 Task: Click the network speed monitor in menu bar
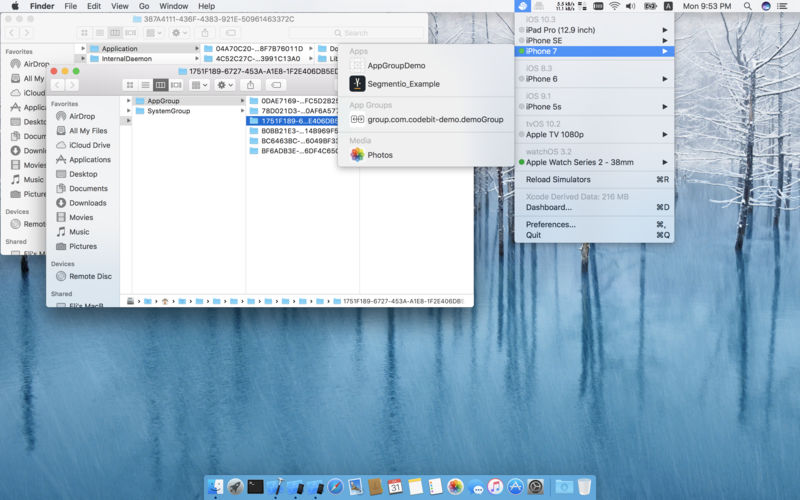point(565,6)
